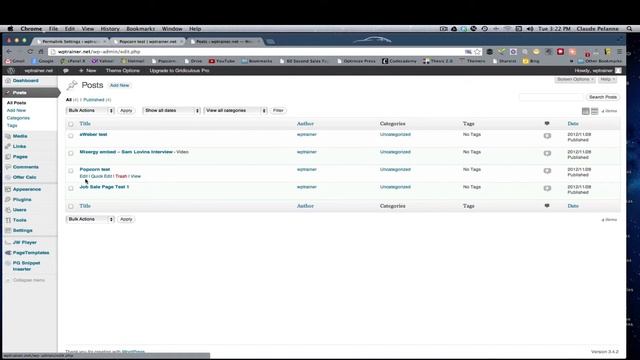Click the red extension icon in toolbar
Image resolution: width=640 pixels, height=360 pixels.
(x=560, y=52)
